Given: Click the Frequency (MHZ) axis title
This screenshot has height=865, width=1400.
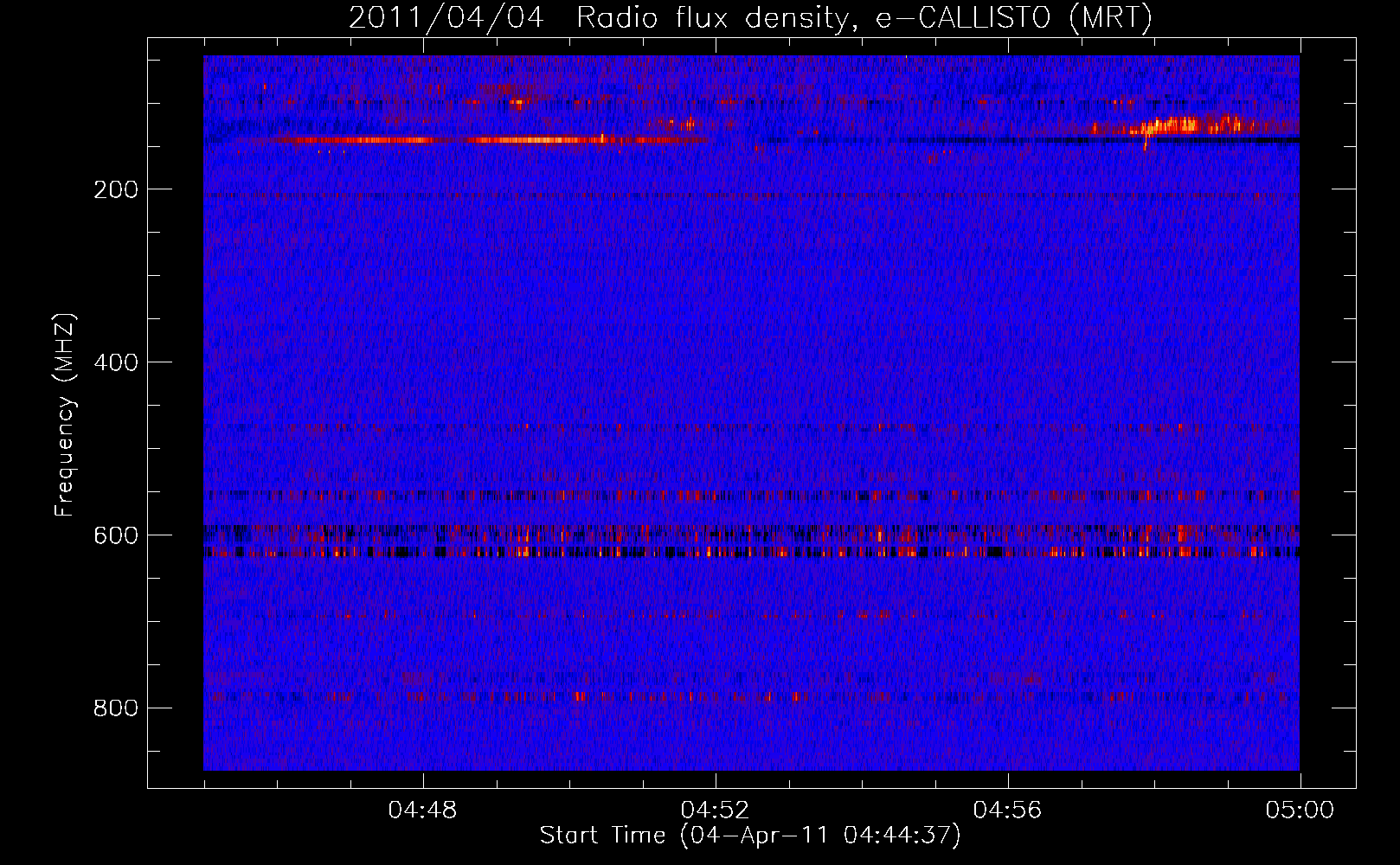Looking at the screenshot, I should coord(65,414).
